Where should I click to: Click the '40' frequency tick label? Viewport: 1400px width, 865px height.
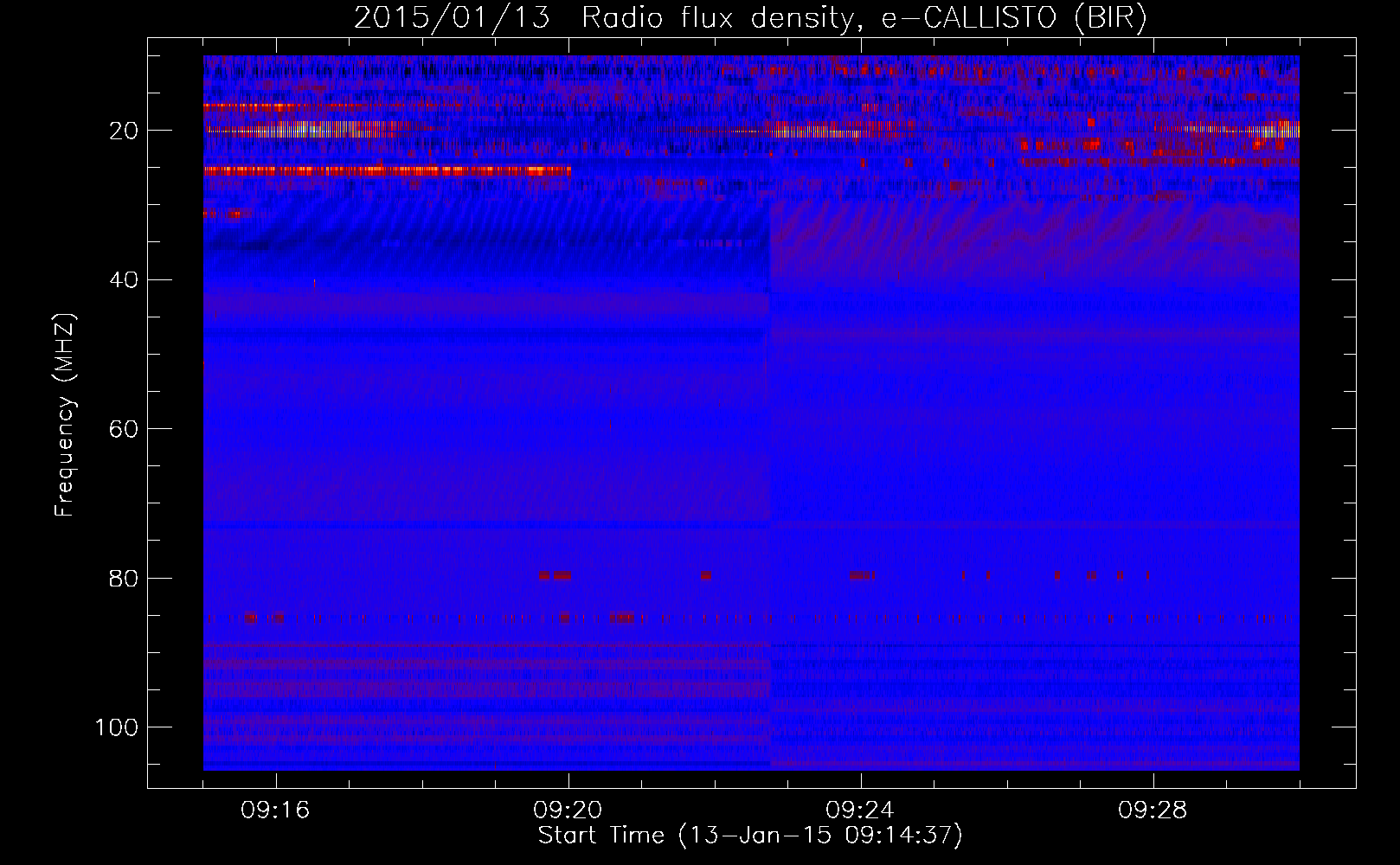coord(124,280)
